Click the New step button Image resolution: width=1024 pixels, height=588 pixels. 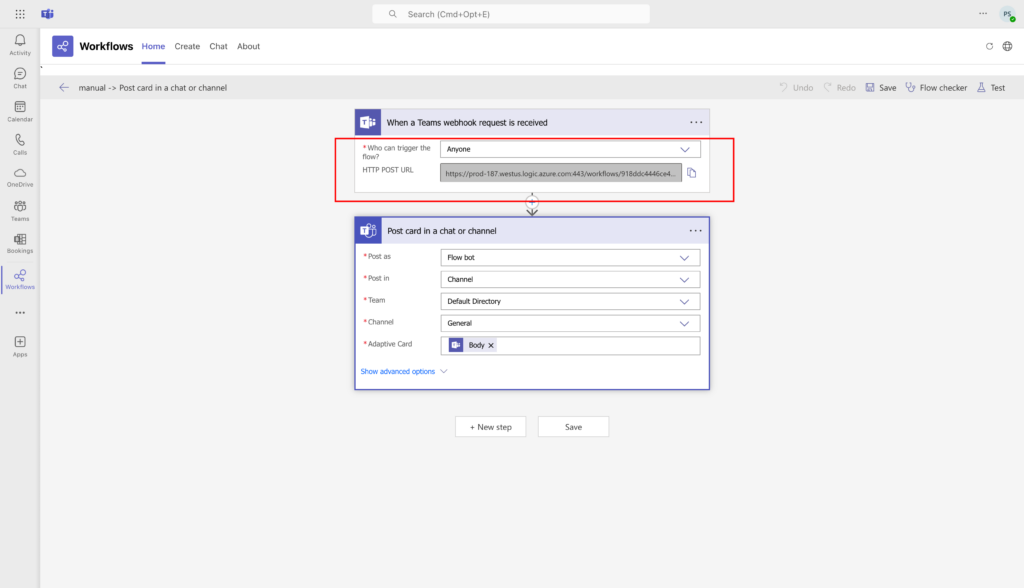(490, 426)
